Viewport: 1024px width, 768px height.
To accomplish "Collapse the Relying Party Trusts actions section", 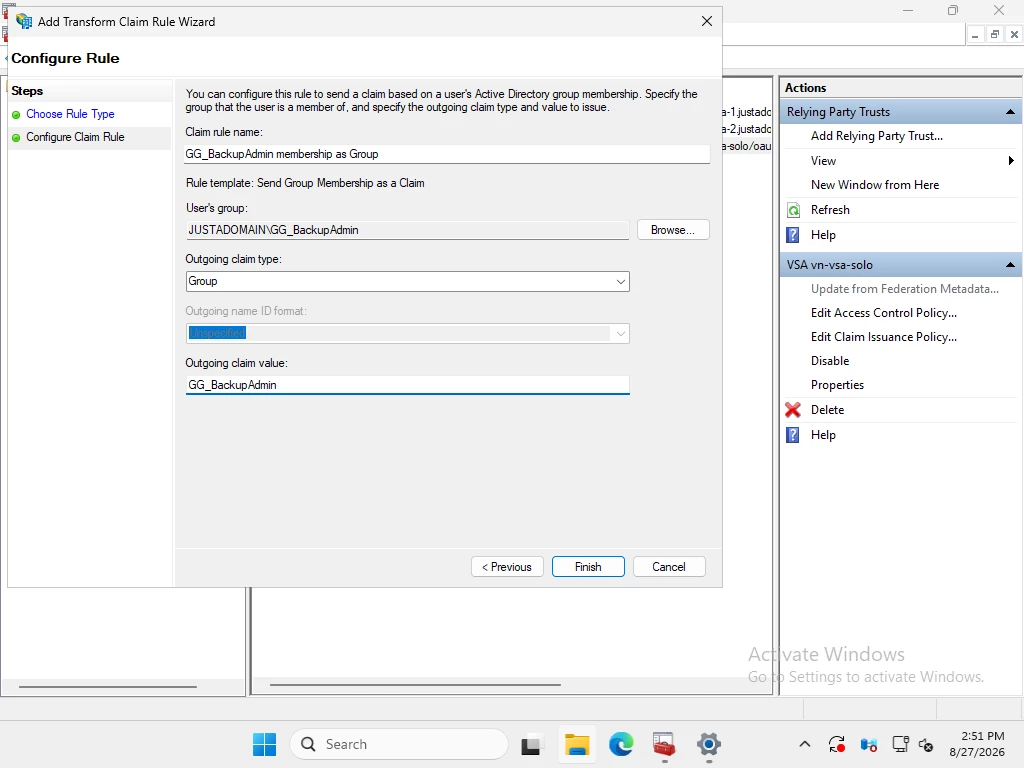I will tap(1010, 112).
